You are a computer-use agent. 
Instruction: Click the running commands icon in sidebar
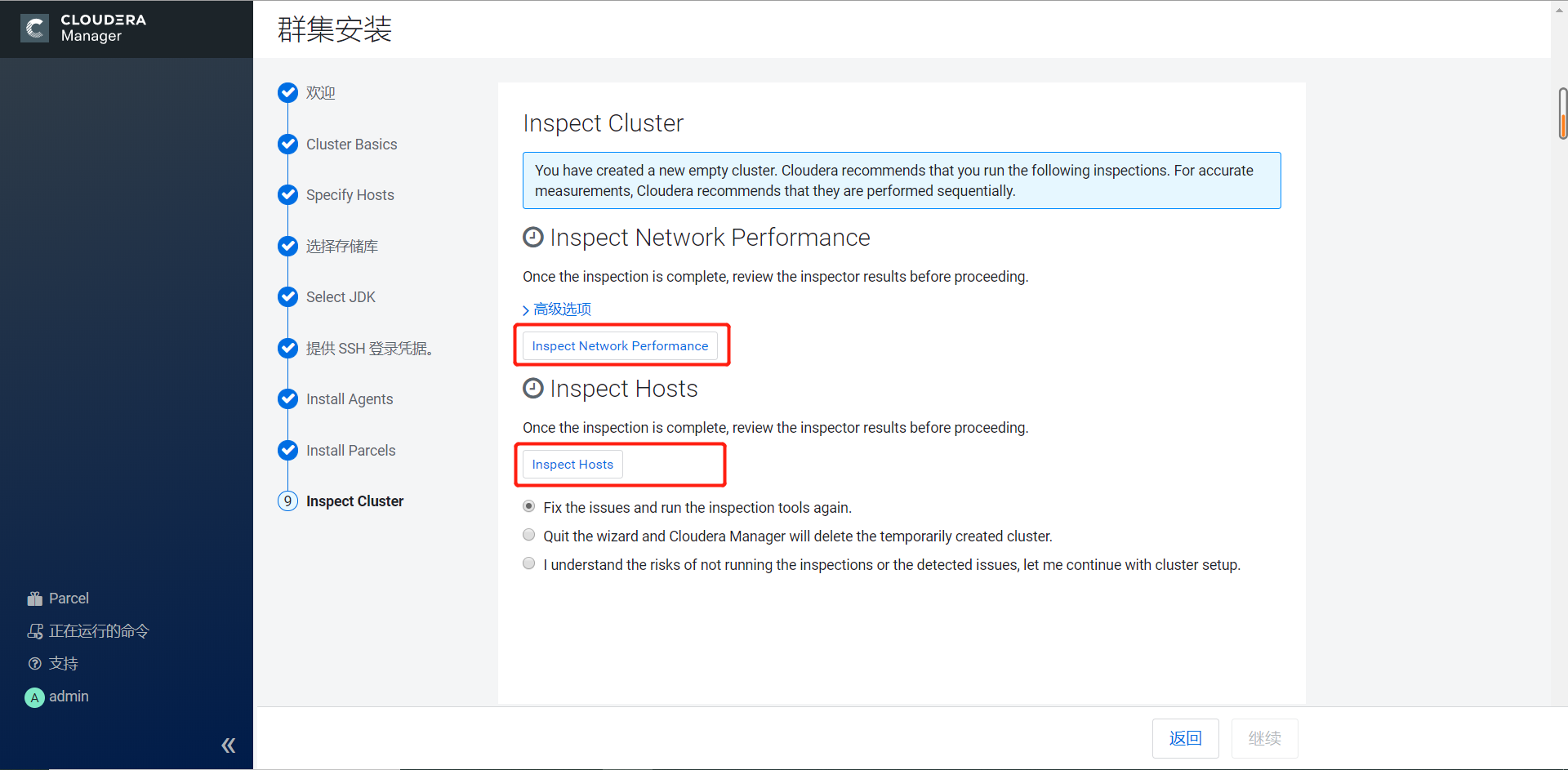coord(34,631)
